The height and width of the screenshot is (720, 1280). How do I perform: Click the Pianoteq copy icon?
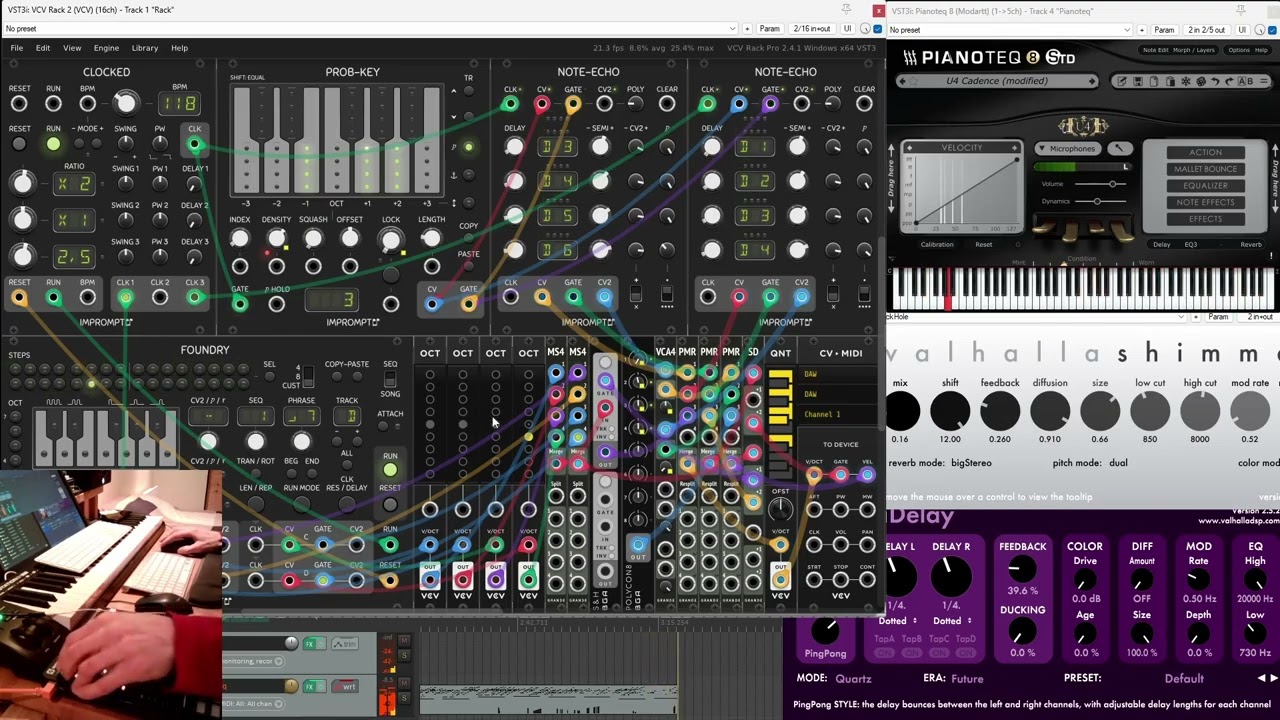click(x=1154, y=81)
